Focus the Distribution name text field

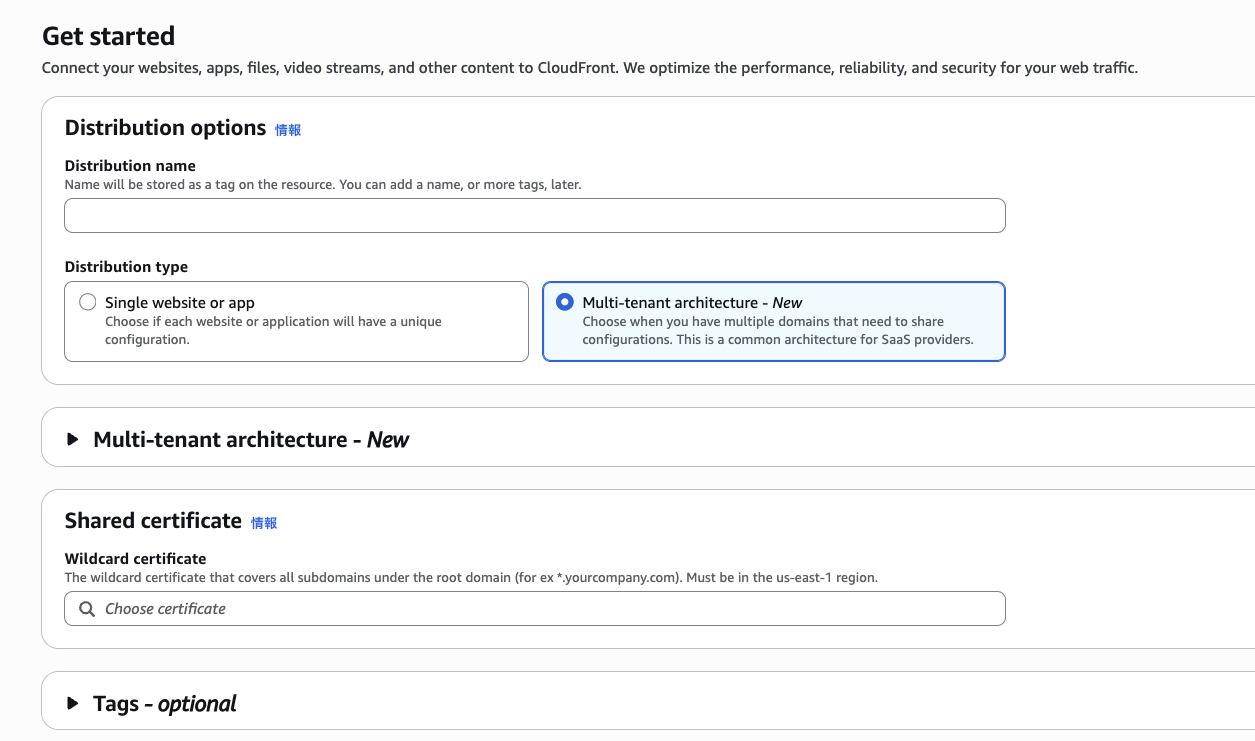pos(534,216)
